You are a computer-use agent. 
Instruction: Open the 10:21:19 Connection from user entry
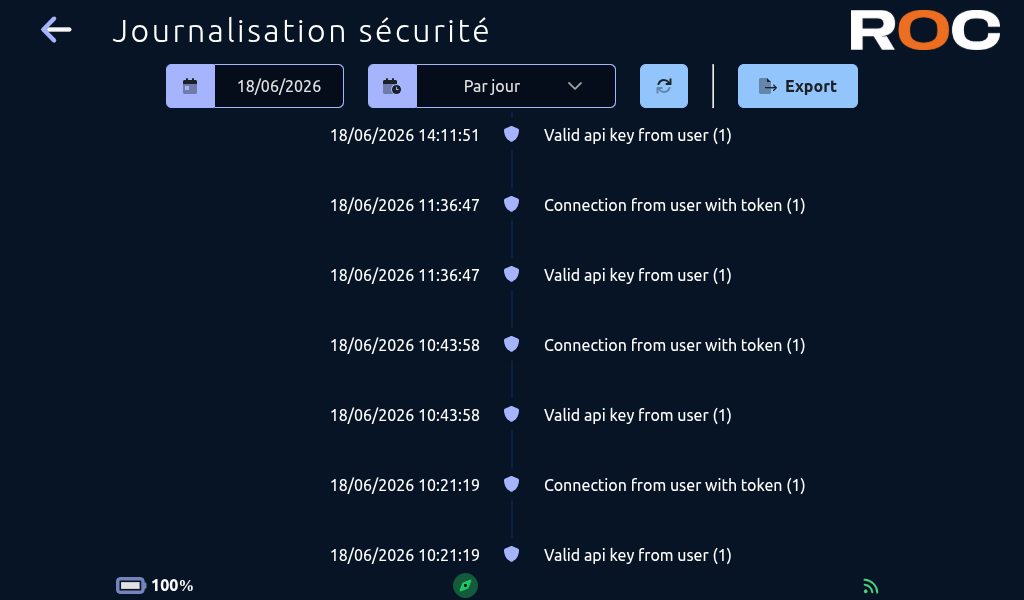tap(674, 485)
